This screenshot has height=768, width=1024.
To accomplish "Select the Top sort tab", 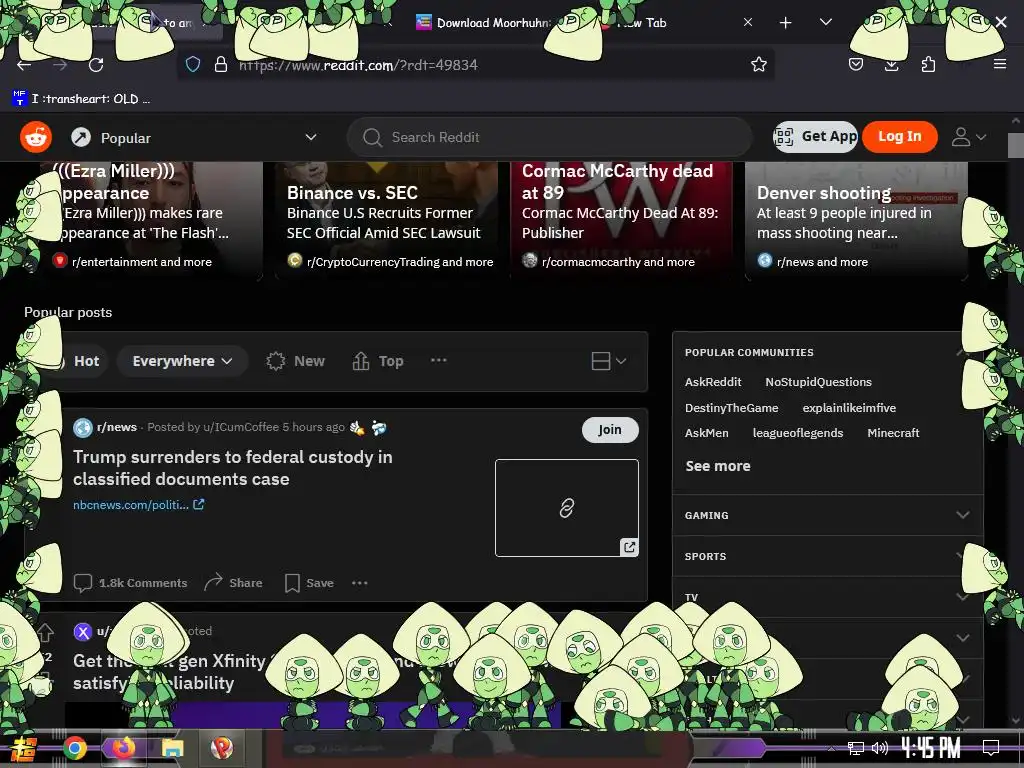I will 377,361.
